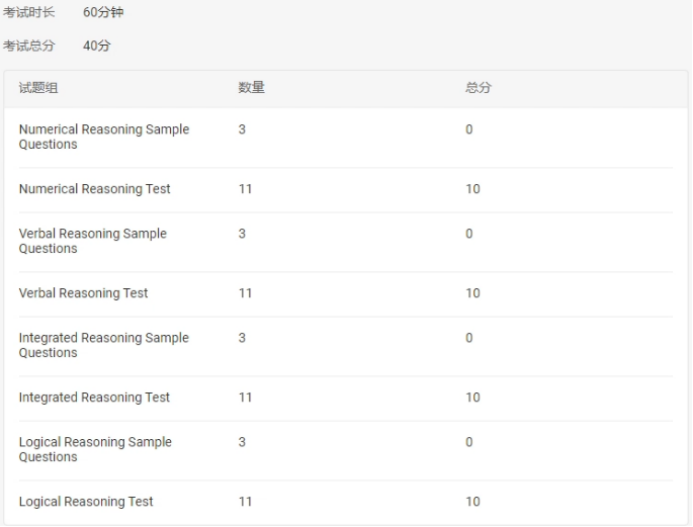The height and width of the screenshot is (527, 693).
Task: Click the 试题组 column header
Action: (38, 88)
